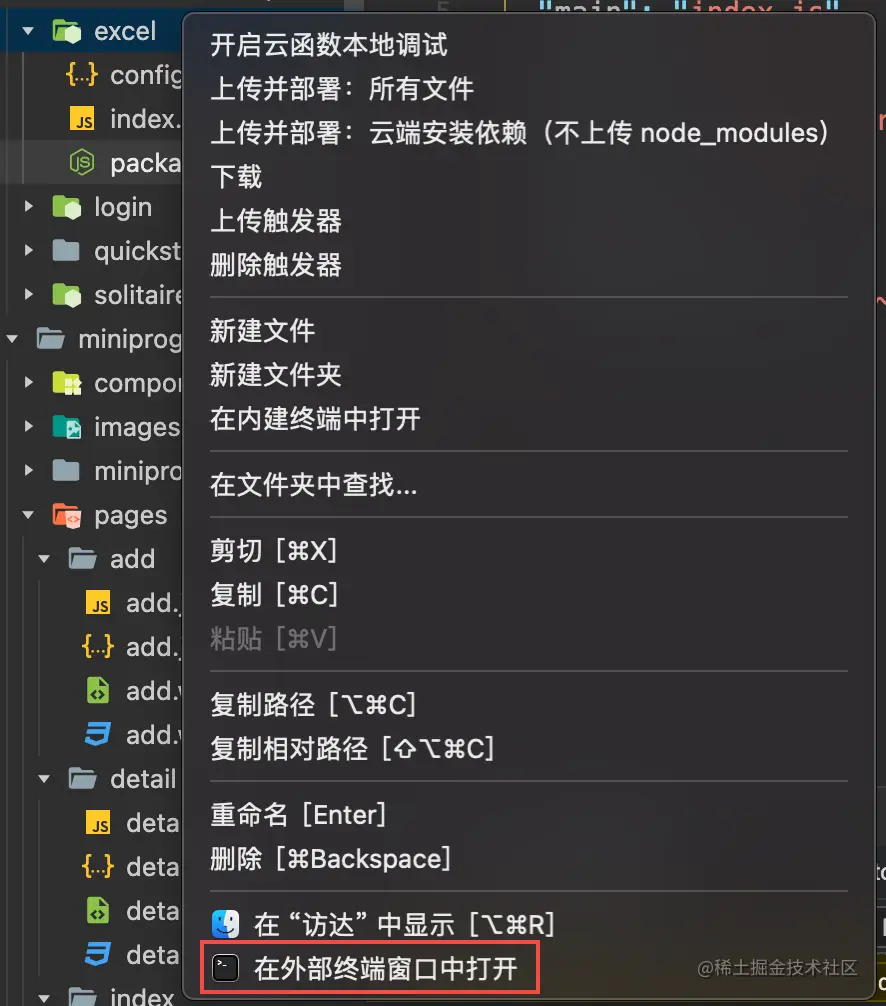Click the JS icon beside index file
This screenshot has width=886, height=1006.
(82, 119)
